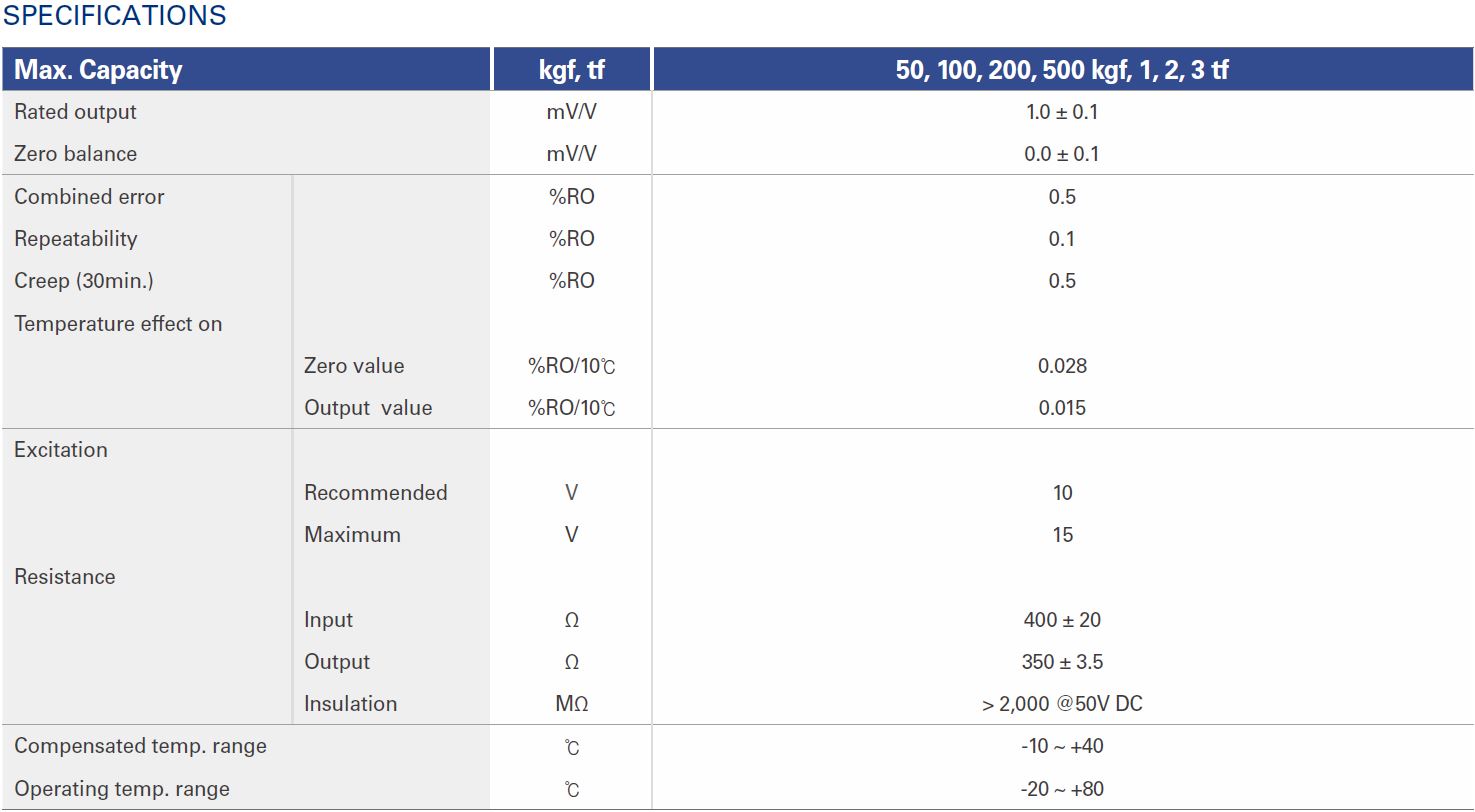
Task: Click the Resistance row label
Action: click(x=65, y=577)
